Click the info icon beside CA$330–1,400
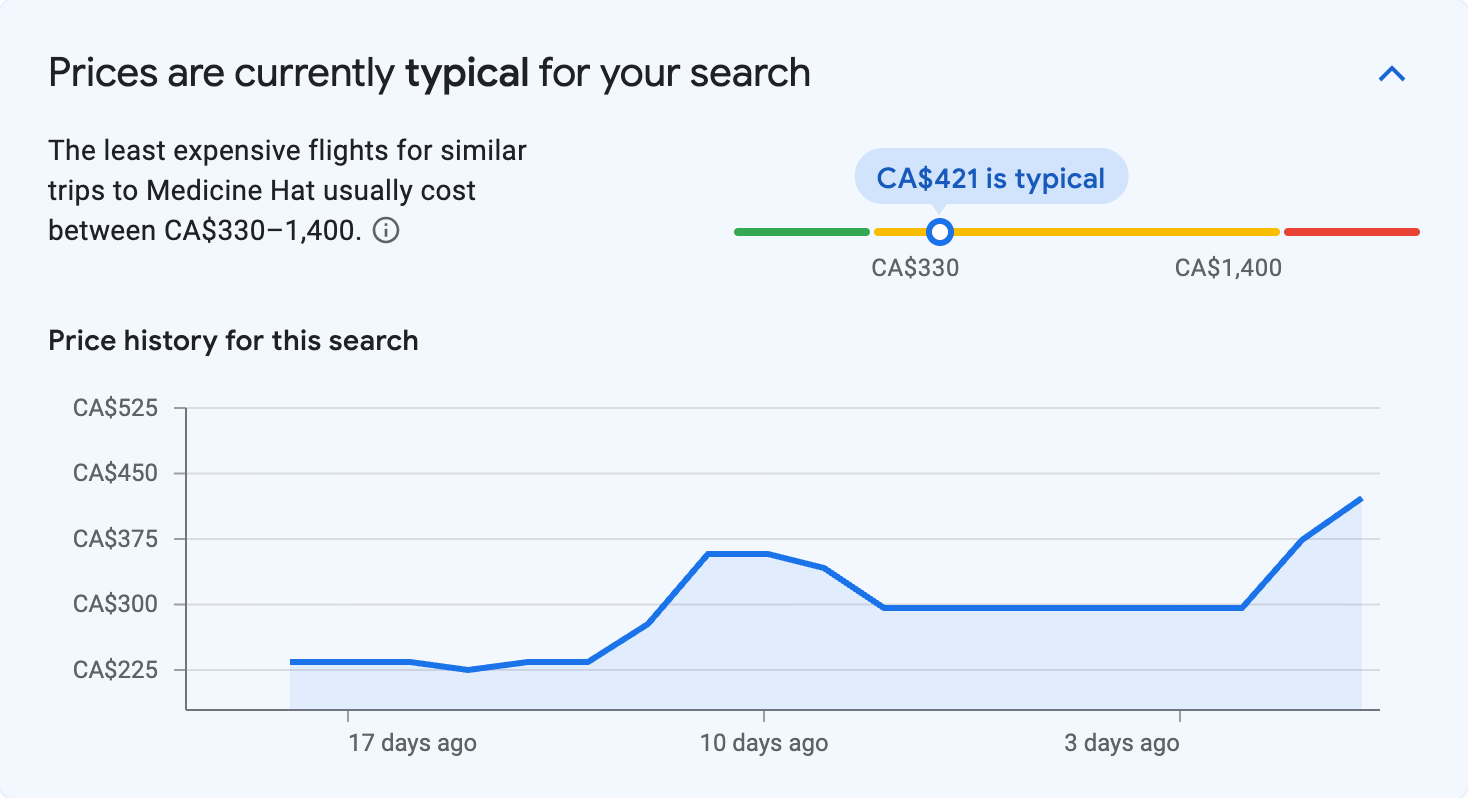The height and width of the screenshot is (798, 1468). coord(386,231)
